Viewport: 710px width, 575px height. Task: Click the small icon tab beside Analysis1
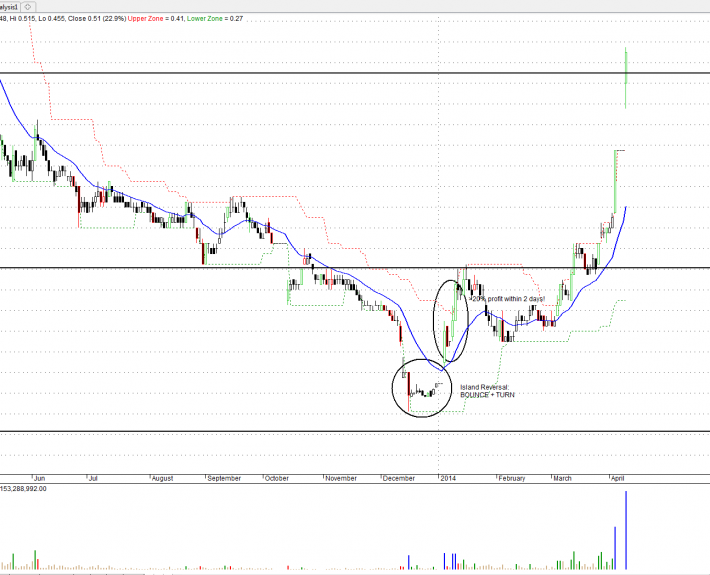pyautogui.click(x=27, y=6)
